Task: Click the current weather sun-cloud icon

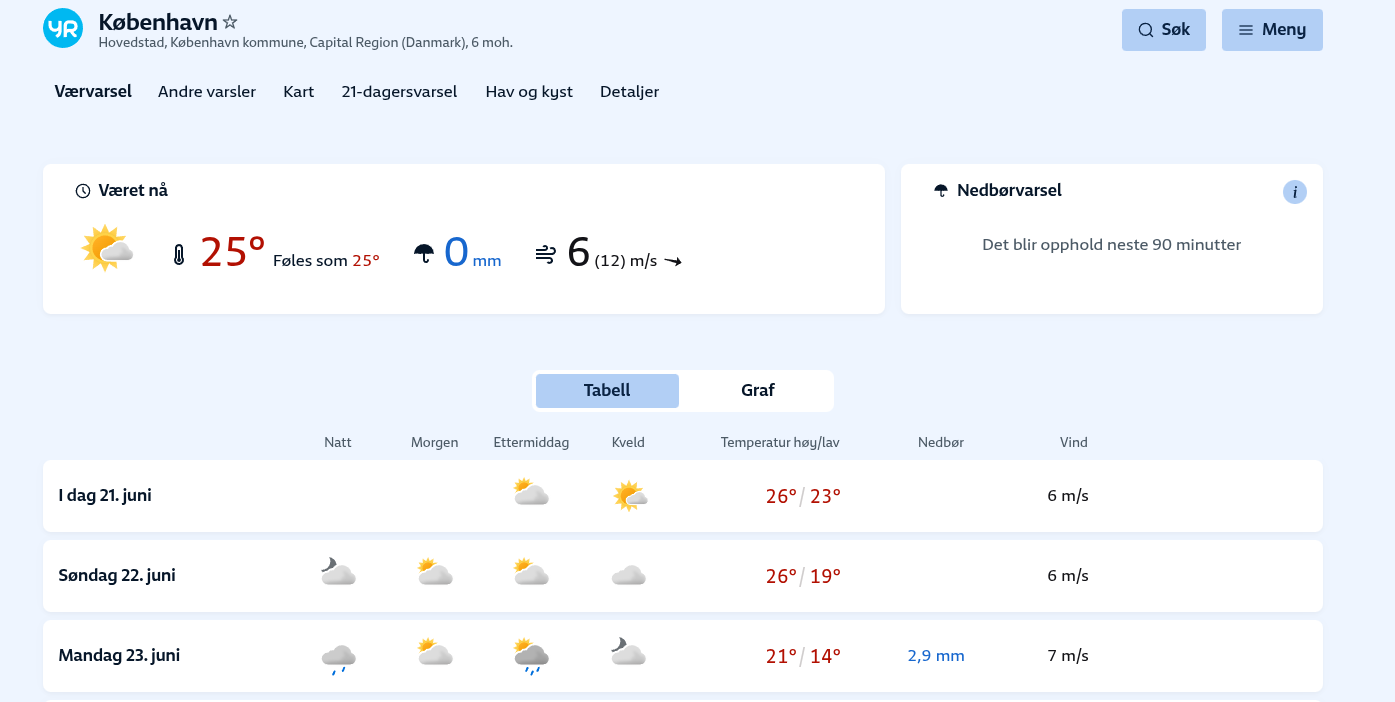Action: point(107,249)
